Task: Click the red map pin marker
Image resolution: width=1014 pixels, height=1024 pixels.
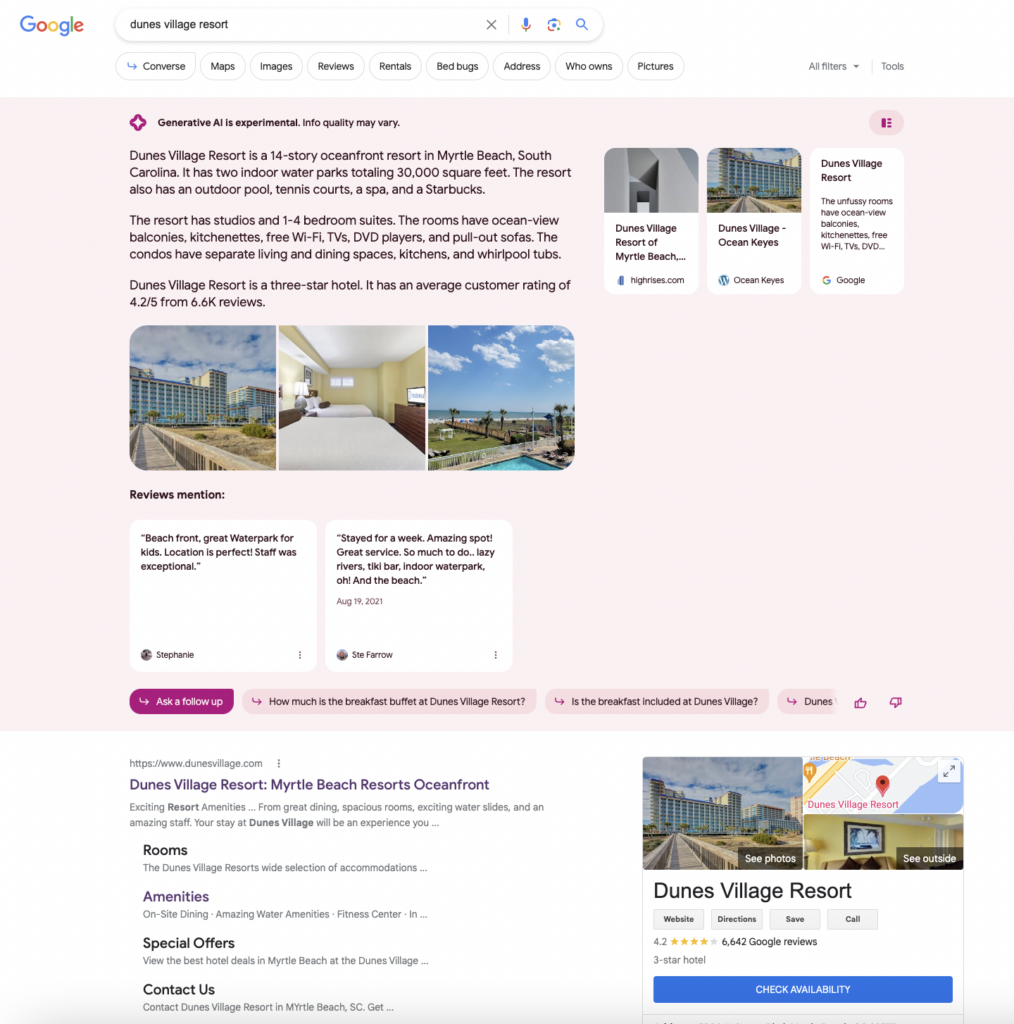Action: 882,784
